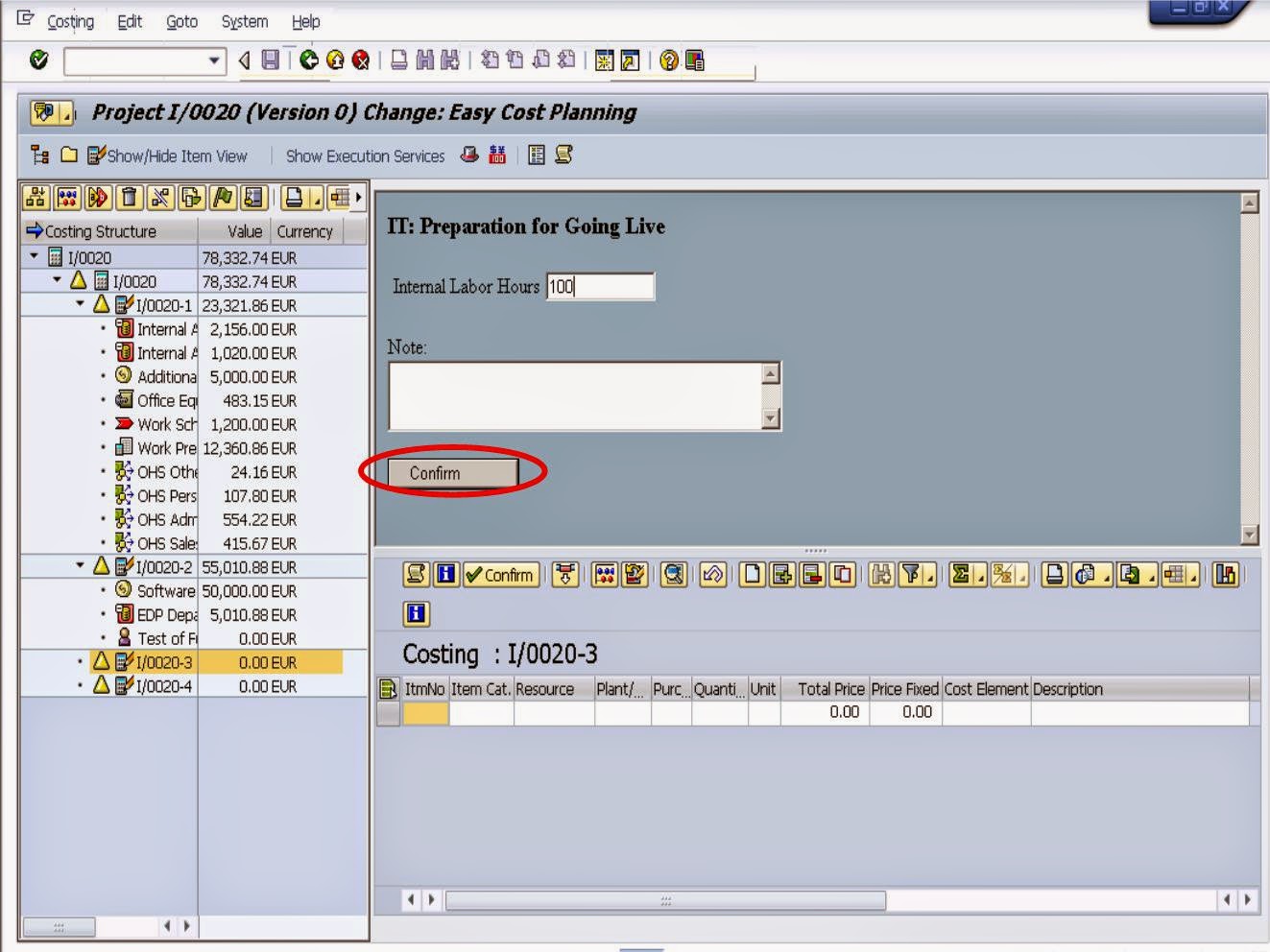Click the undo arrow icon above the costing items
The width and height of the screenshot is (1270, 952).
(710, 575)
